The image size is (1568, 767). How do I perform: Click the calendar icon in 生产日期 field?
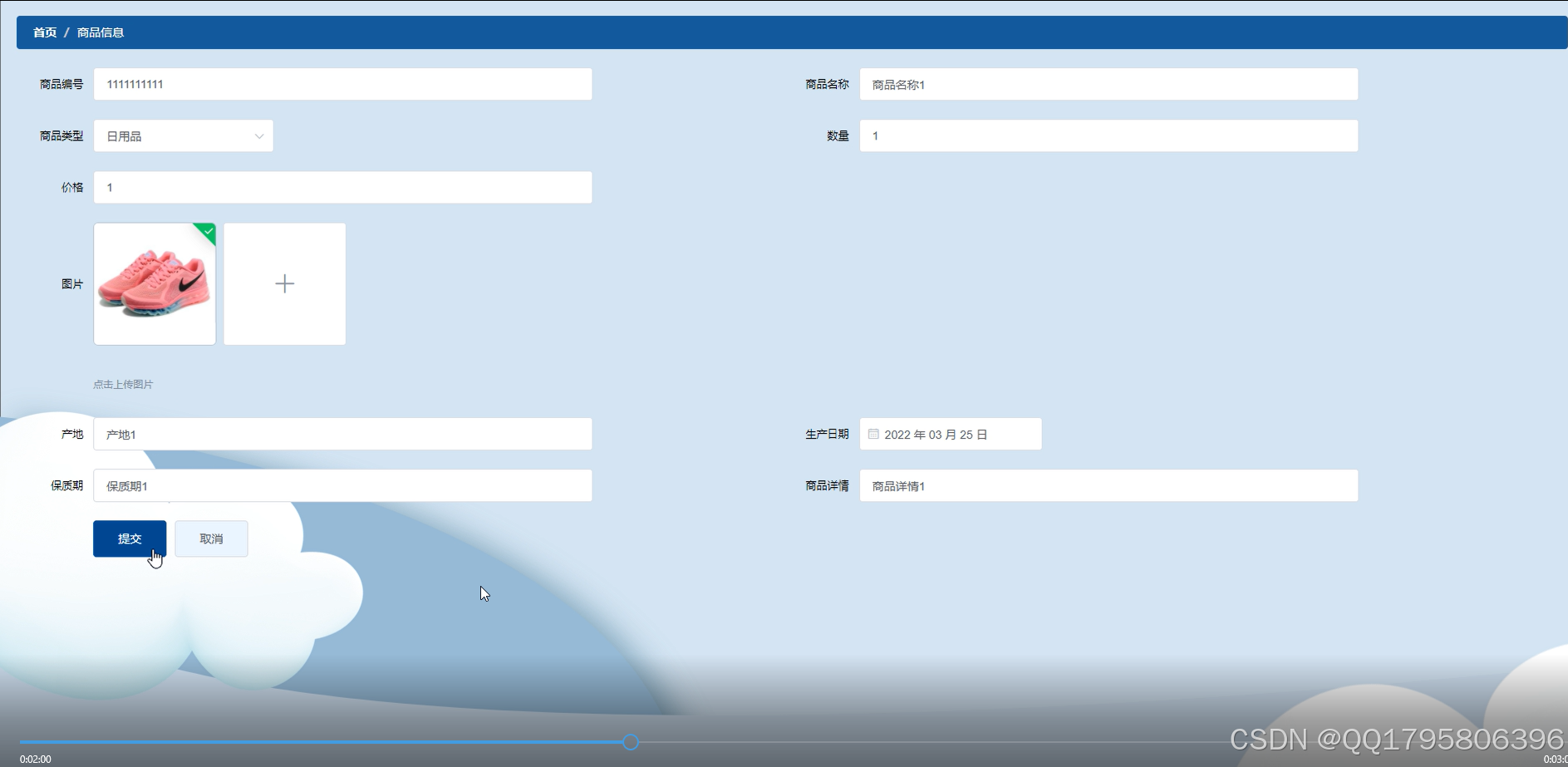873,434
